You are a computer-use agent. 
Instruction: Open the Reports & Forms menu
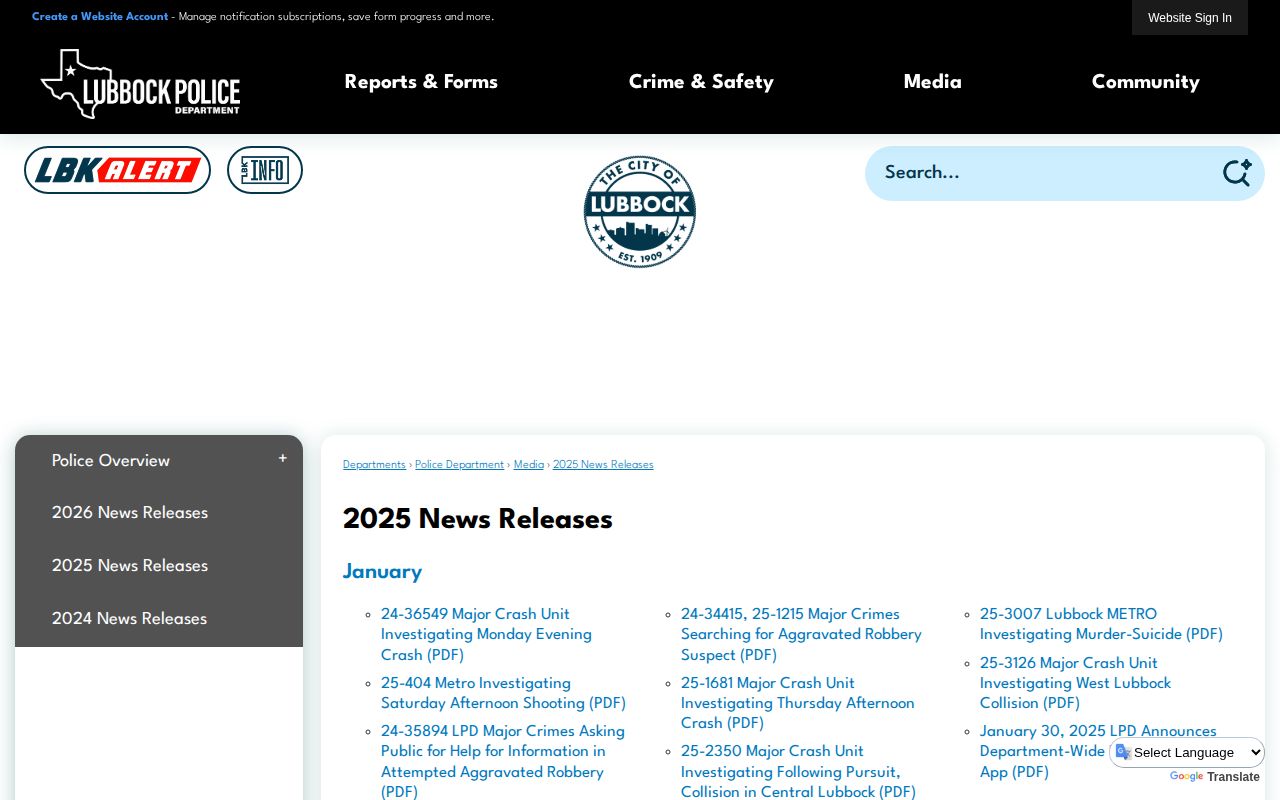(421, 82)
